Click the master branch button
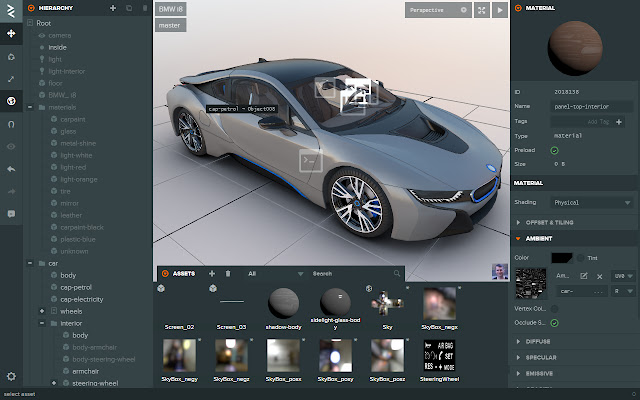Screen dimensions: 640x400 (x=171, y=25)
